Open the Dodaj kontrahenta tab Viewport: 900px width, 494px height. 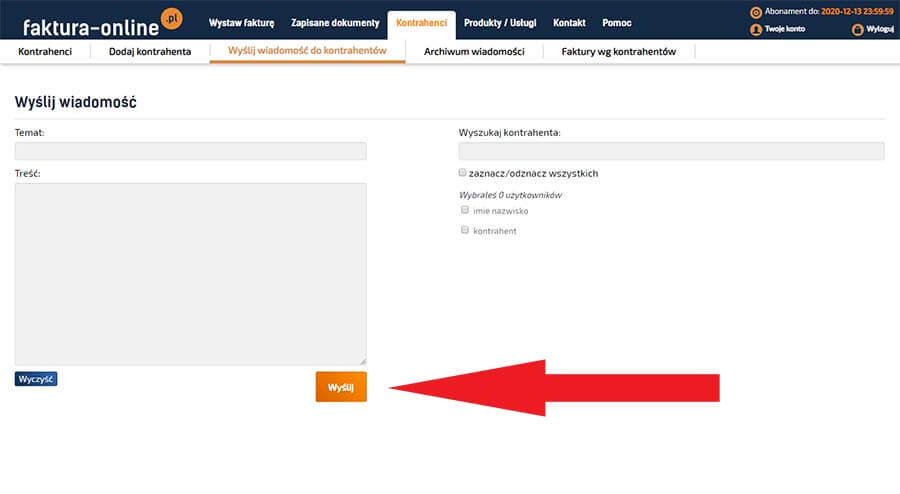click(150, 52)
